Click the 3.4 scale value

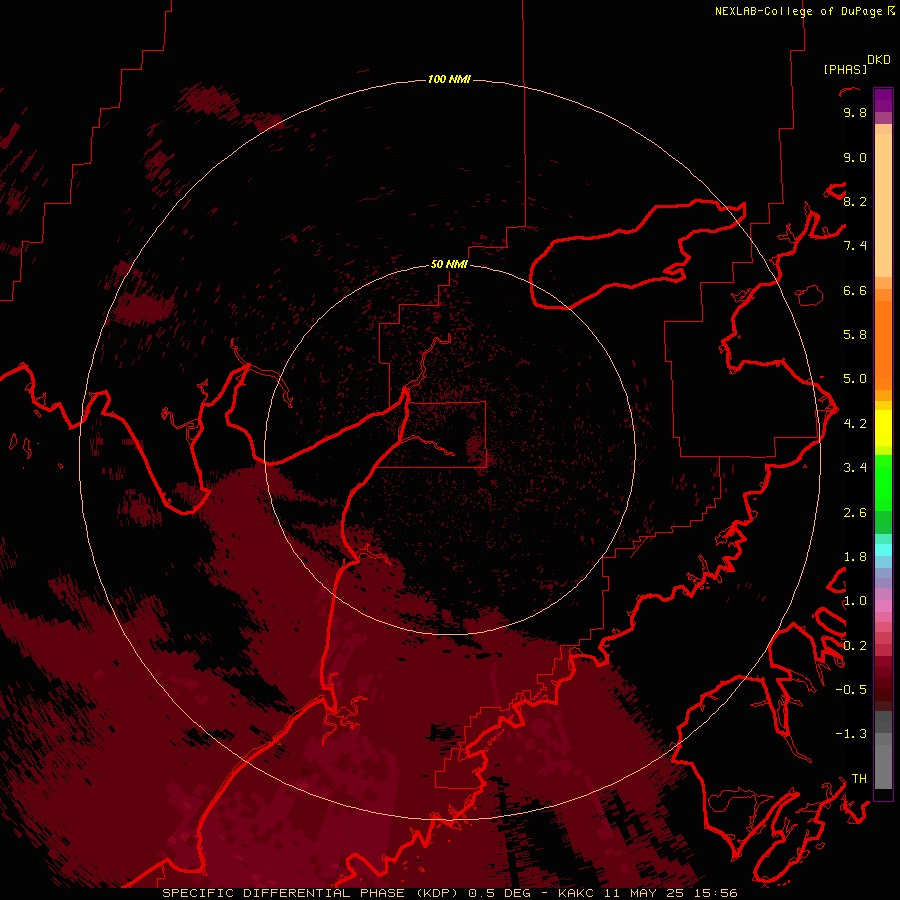(x=855, y=468)
